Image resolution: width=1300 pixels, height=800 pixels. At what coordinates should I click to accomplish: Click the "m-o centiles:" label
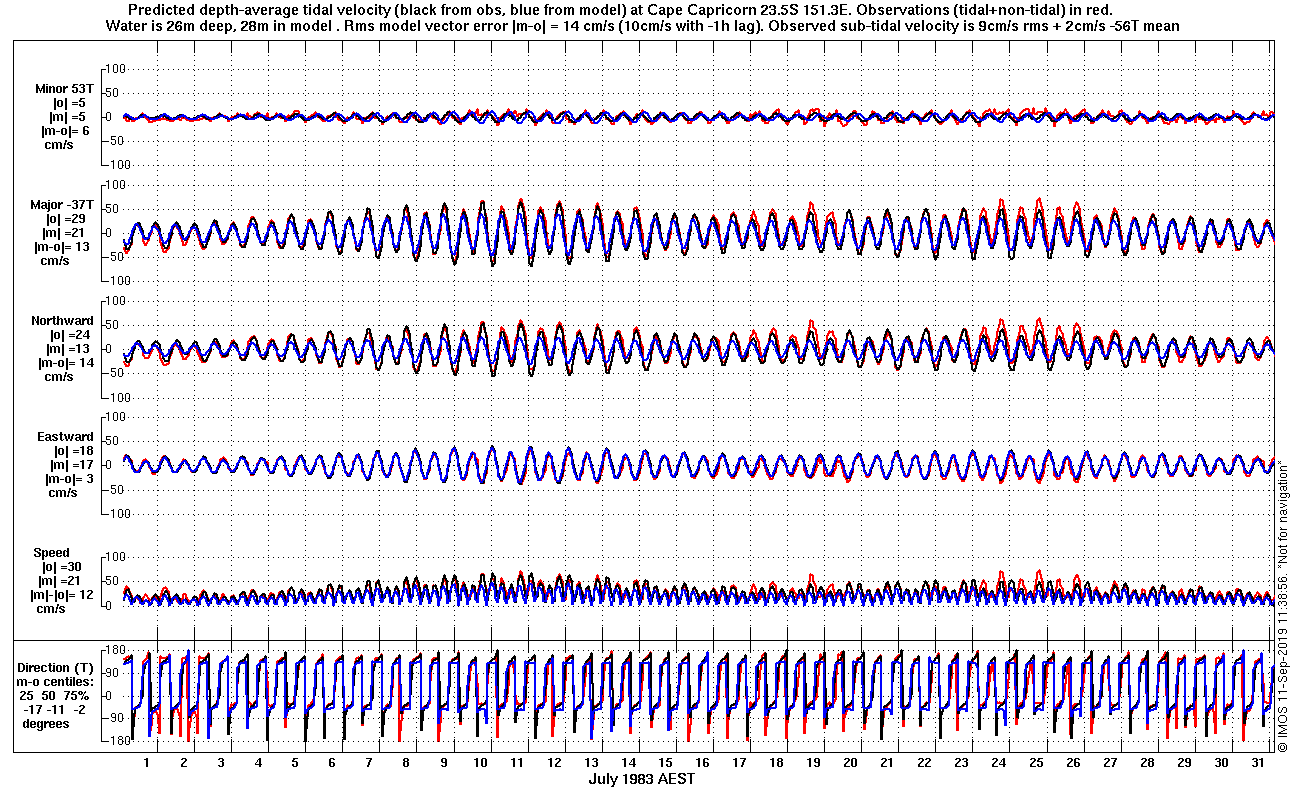click(57, 681)
